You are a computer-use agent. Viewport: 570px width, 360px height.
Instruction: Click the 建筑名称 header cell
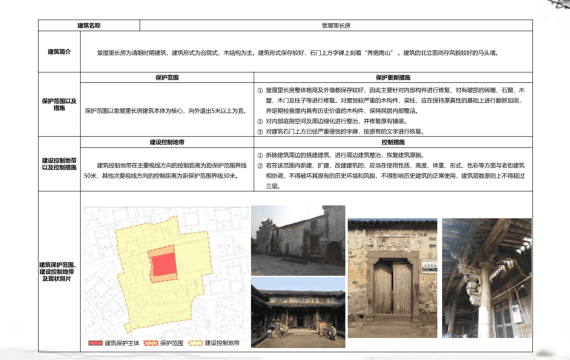point(89,25)
